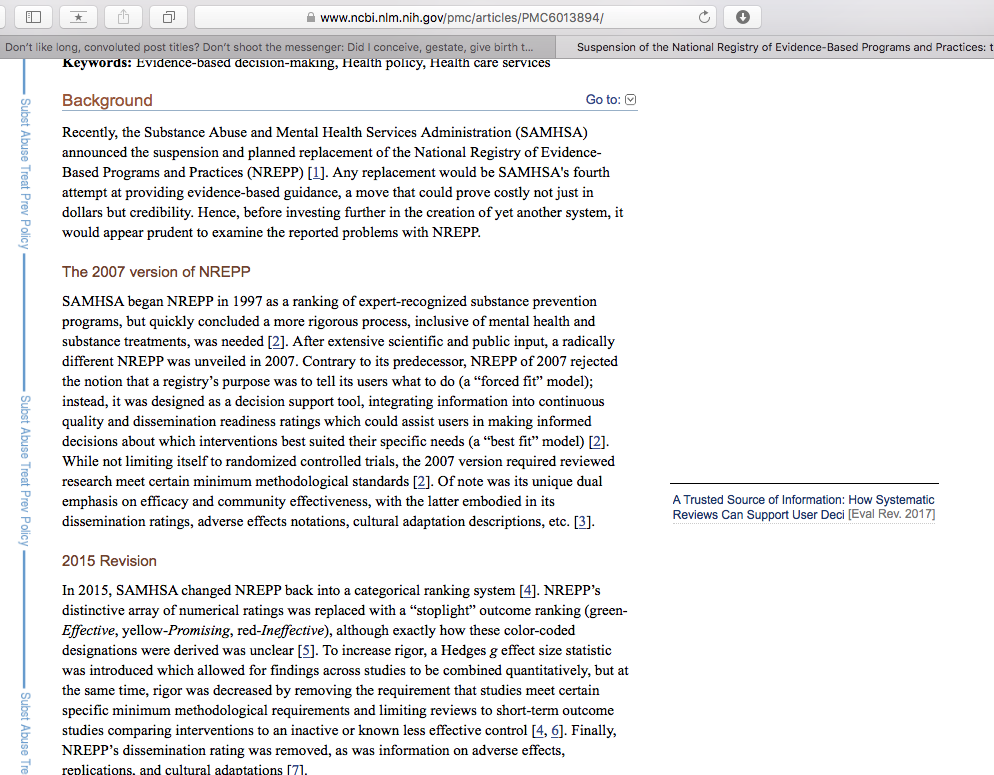Open the Downloads arrow icon
994x775 pixels.
click(x=742, y=17)
